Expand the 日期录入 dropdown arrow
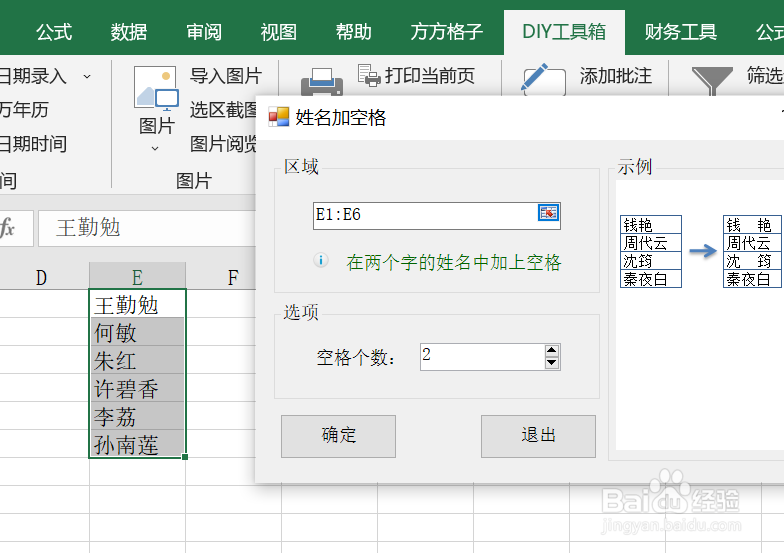 click(x=87, y=76)
